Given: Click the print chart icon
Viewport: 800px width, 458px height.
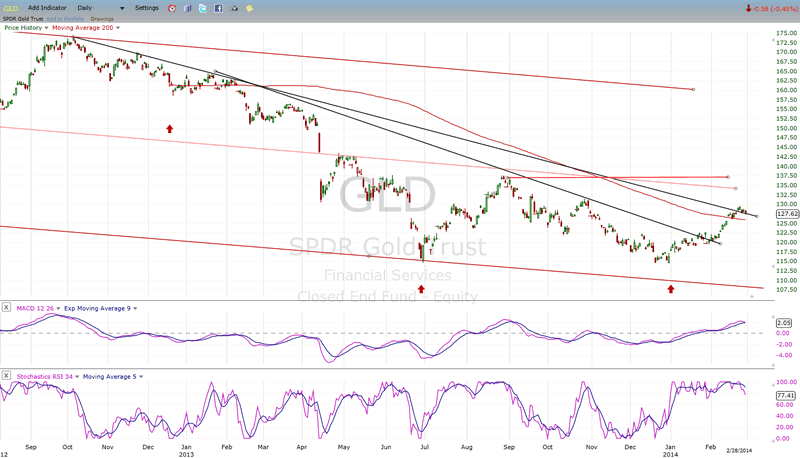Looking at the screenshot, I should pyautogui.click(x=233, y=8).
